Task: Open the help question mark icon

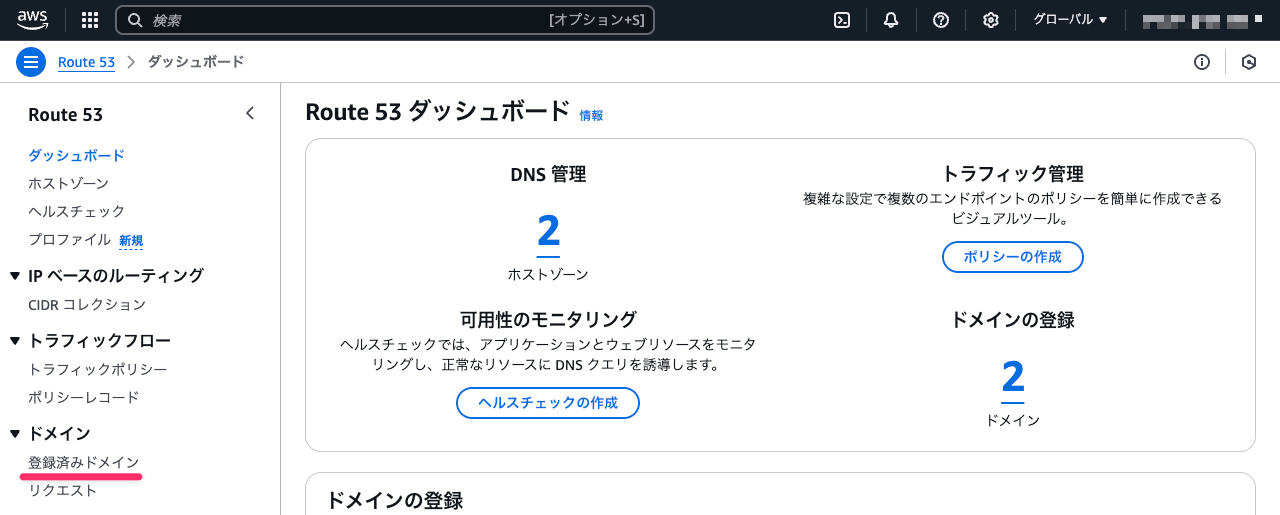Action: click(941, 20)
